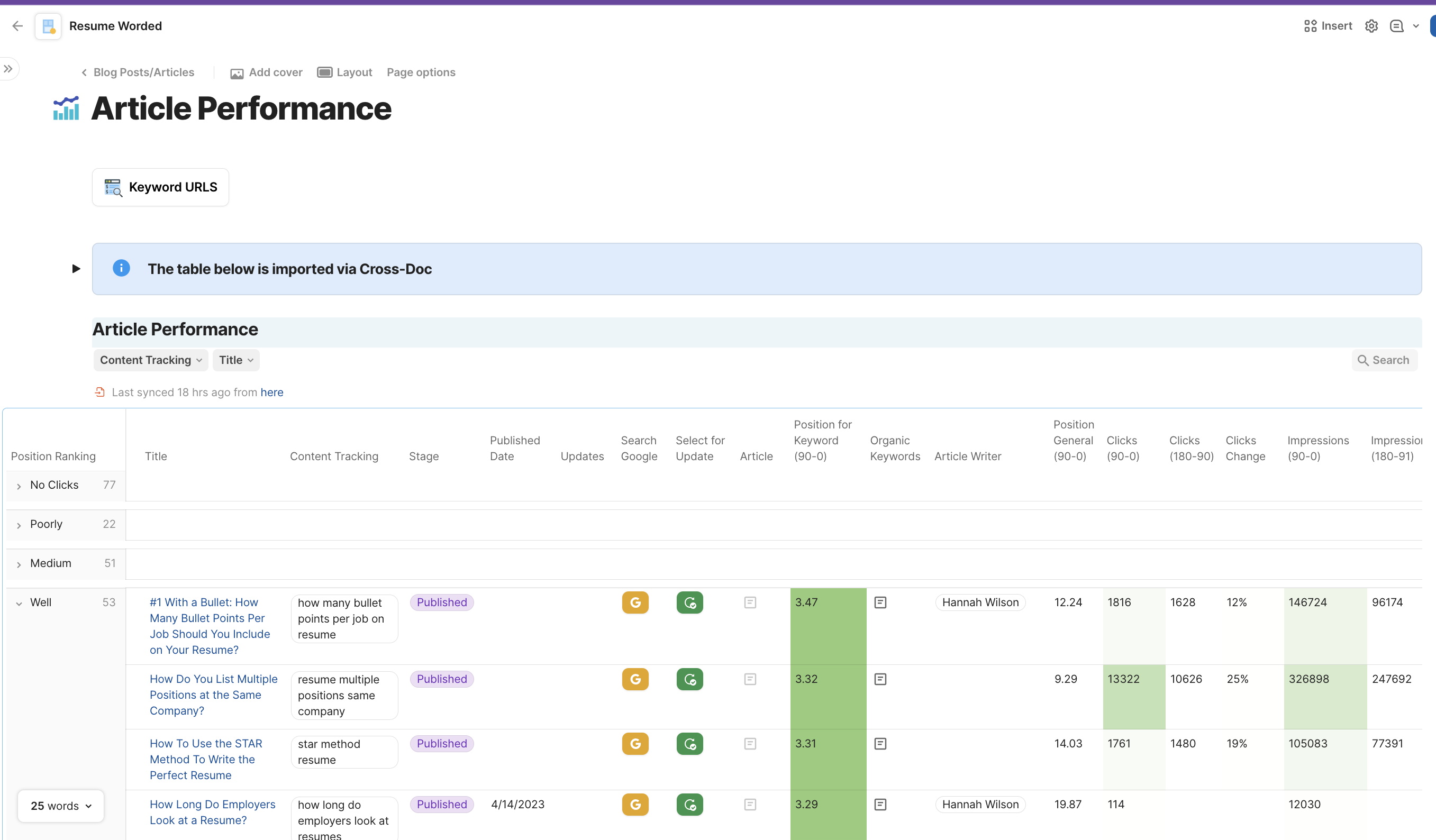Expand the Poorly ranking group
The width and height of the screenshot is (1436, 840).
(x=19, y=525)
